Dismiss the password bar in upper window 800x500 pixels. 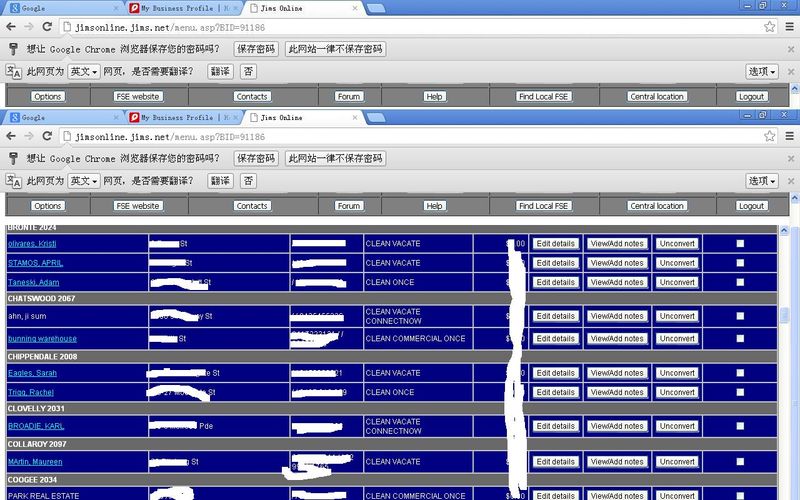tap(791, 49)
